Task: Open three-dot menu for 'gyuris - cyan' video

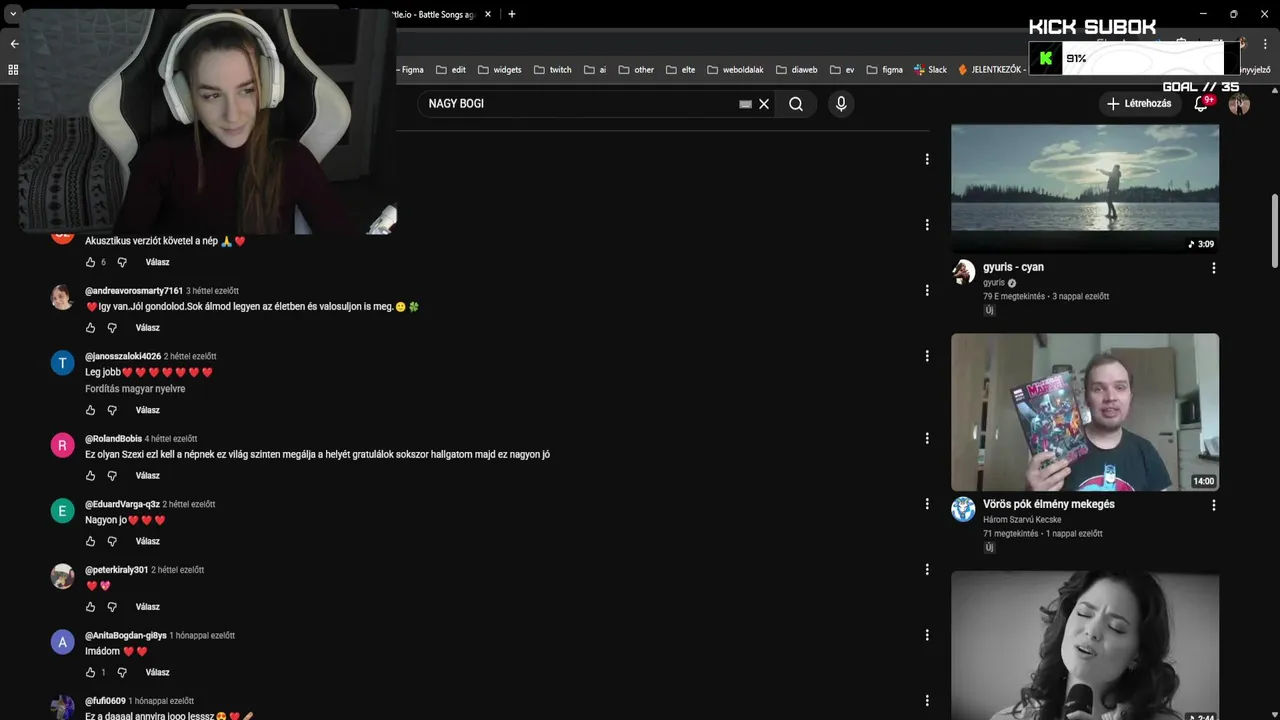Action: coord(1214,268)
